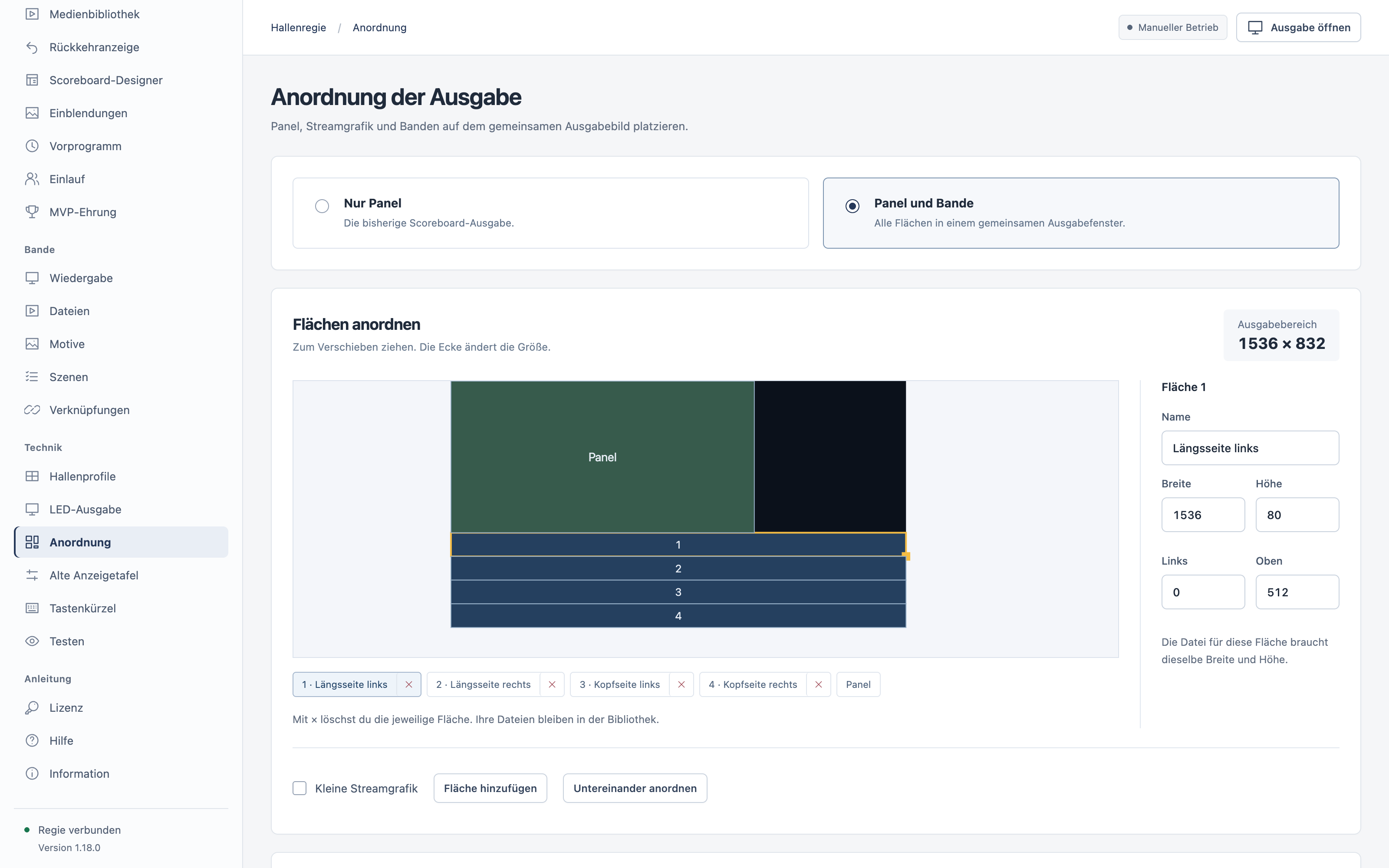Open Motive page
Screen dimensions: 1389x868
pos(121,345)
